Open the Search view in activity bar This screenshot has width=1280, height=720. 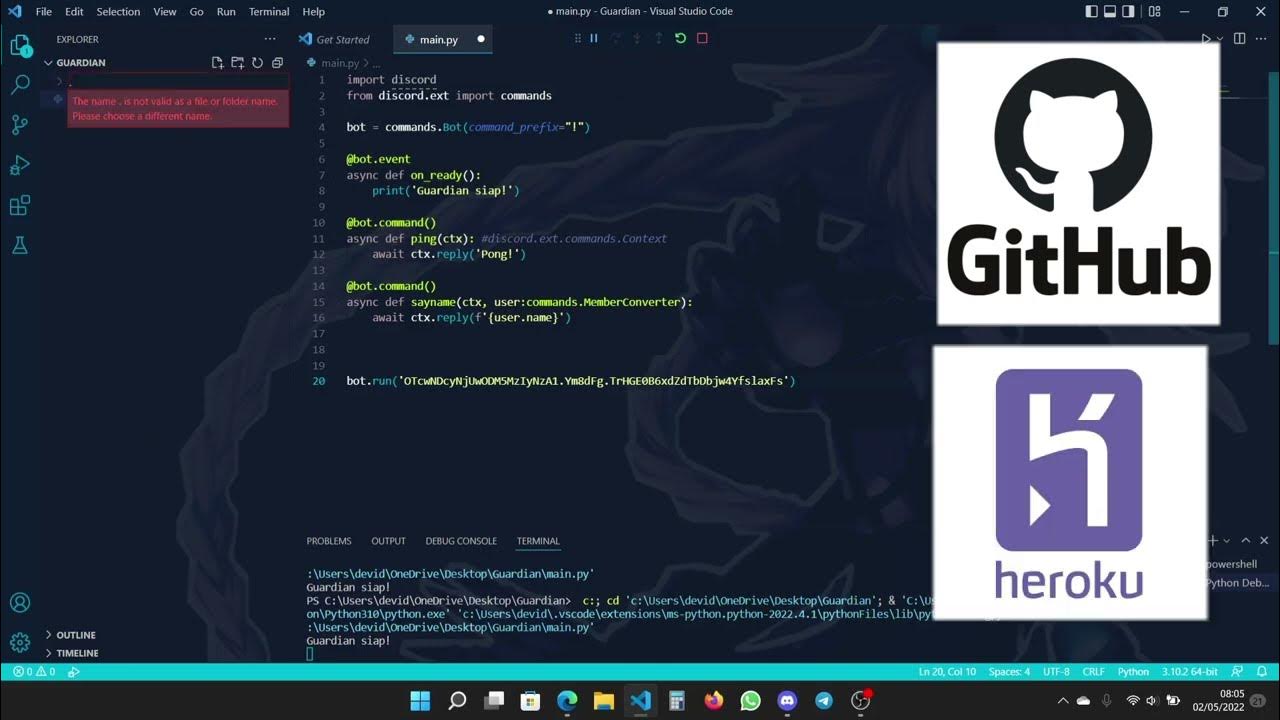(20, 85)
